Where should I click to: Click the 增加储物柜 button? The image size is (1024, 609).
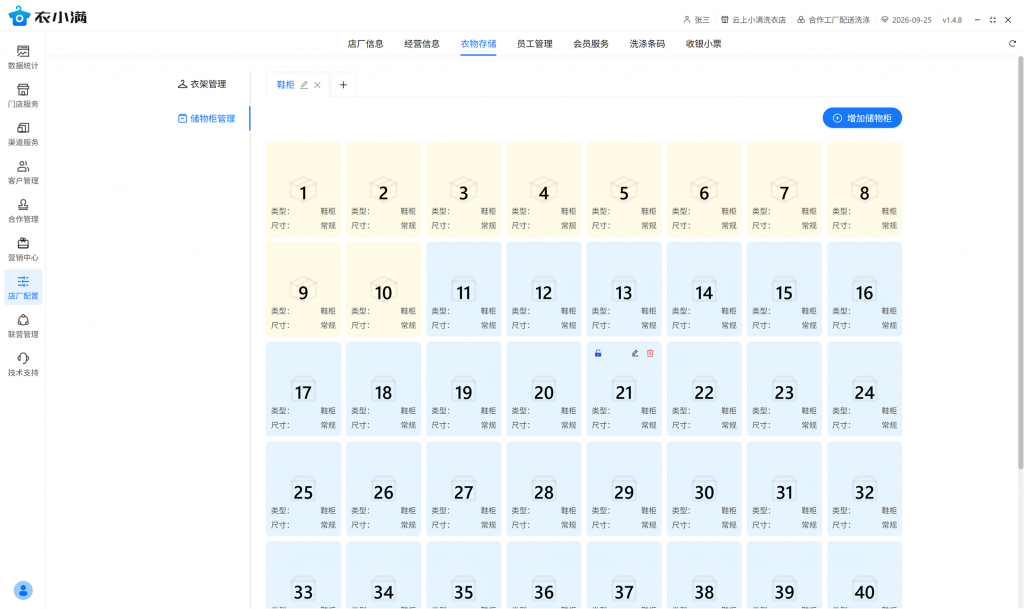coord(862,118)
